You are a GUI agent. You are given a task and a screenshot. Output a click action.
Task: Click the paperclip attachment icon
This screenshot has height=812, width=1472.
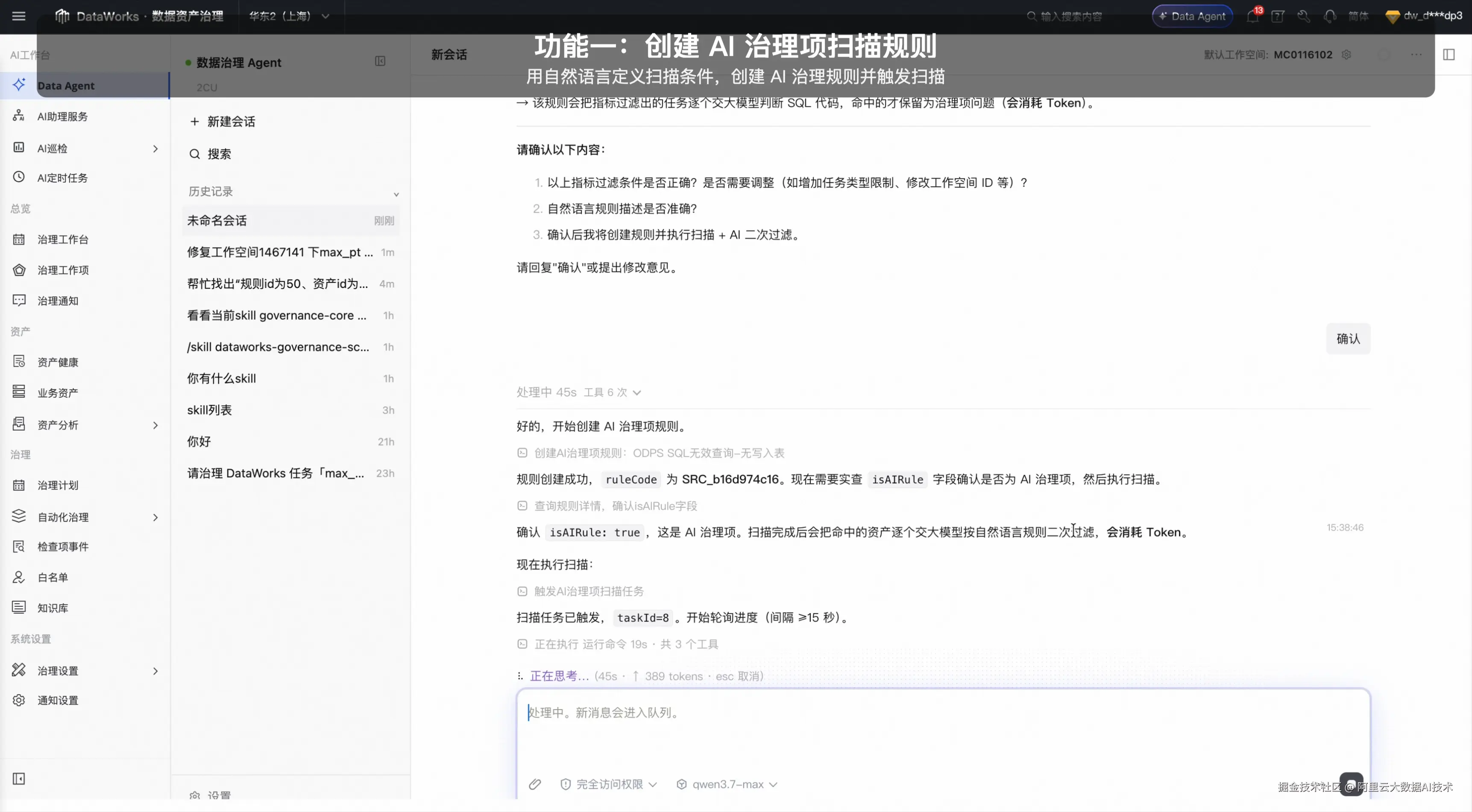click(535, 784)
